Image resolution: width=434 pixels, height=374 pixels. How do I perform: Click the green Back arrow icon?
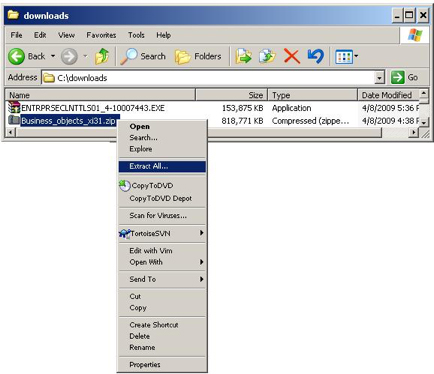tap(16, 56)
